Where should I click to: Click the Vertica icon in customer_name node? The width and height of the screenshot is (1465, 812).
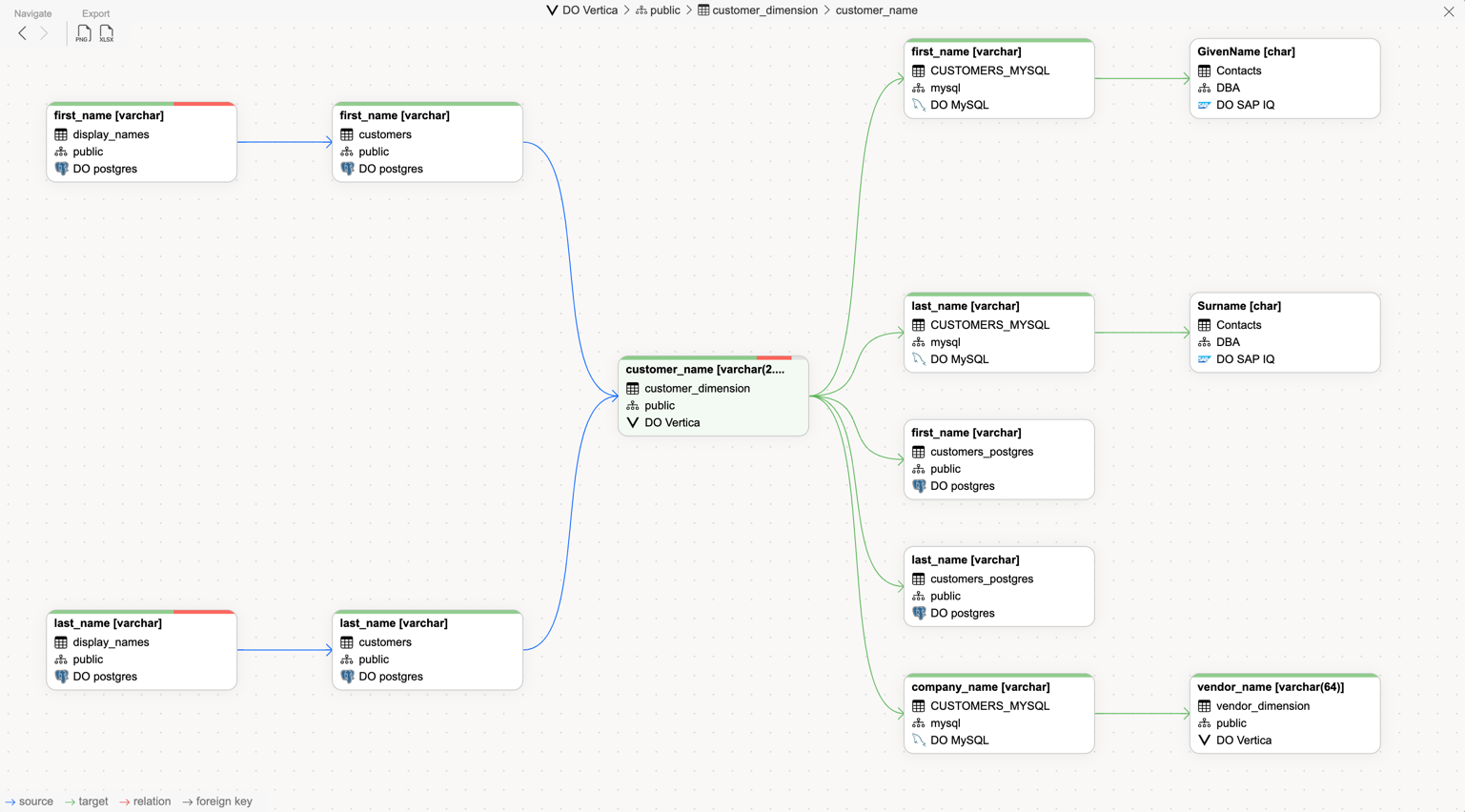point(633,423)
